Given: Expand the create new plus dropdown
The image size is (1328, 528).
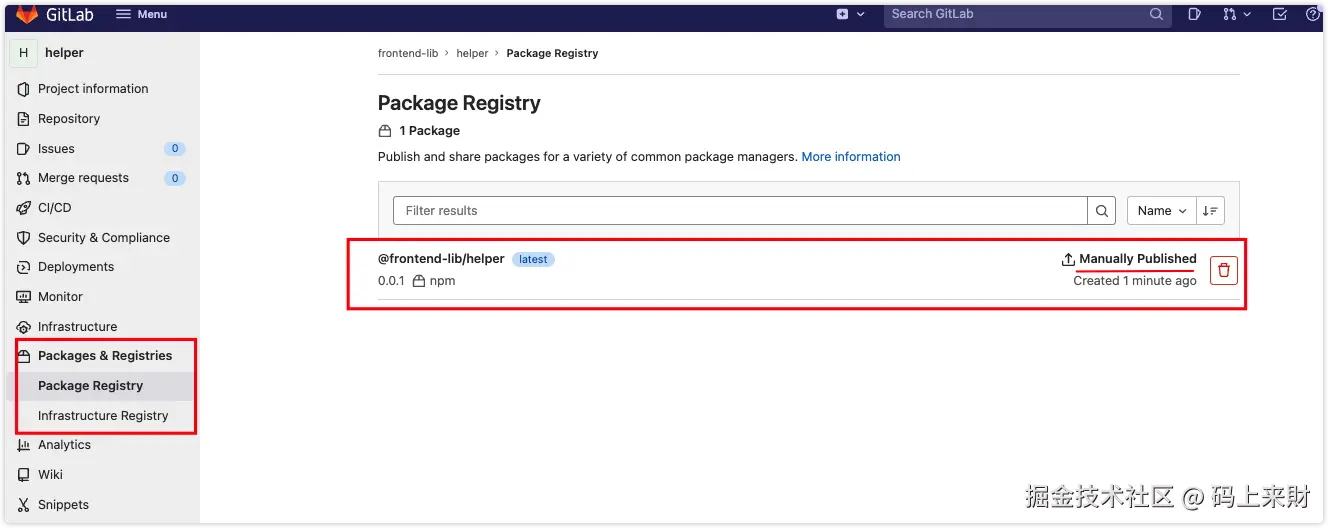Looking at the screenshot, I should (848, 14).
